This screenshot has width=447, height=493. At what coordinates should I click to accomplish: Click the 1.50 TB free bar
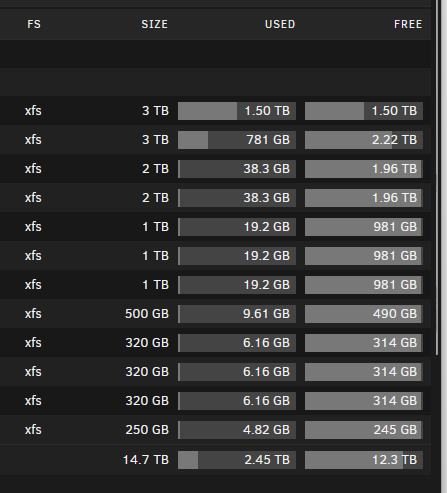(364, 111)
